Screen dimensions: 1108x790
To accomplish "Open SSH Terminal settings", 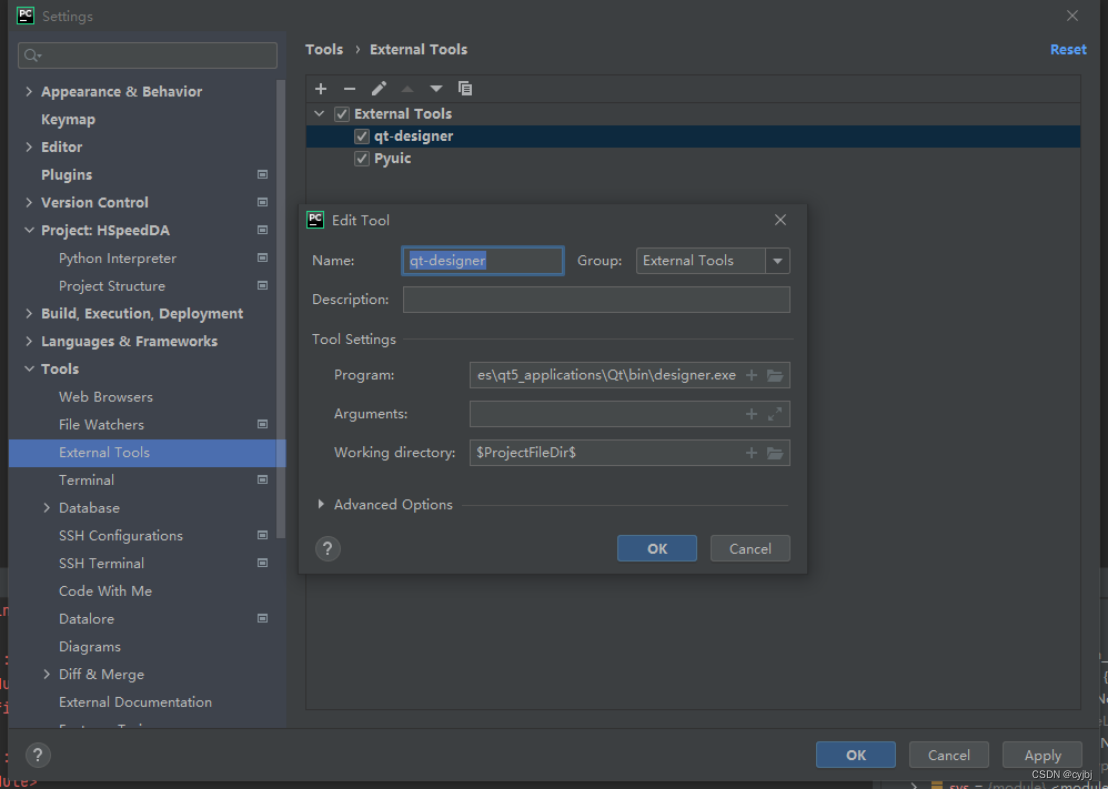I will 101,563.
